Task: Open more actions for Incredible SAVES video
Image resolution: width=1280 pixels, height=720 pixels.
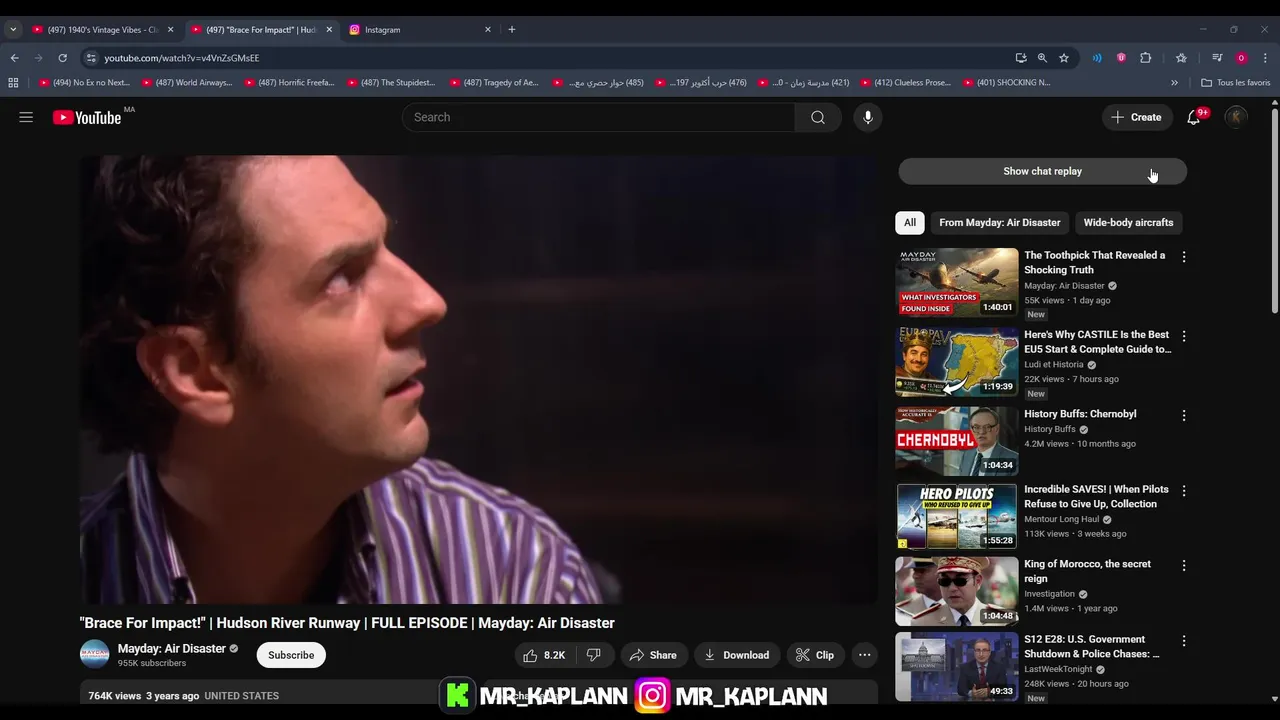Action: coord(1184,491)
